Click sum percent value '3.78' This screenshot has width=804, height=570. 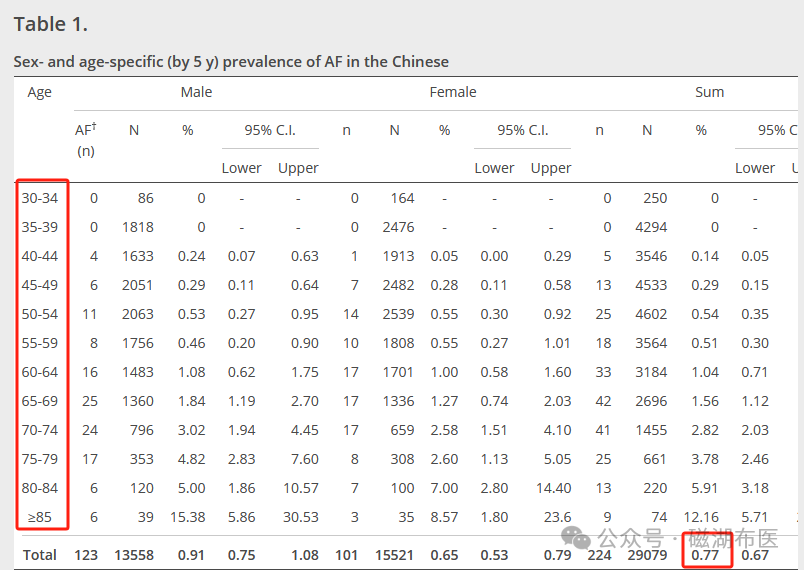coord(705,459)
